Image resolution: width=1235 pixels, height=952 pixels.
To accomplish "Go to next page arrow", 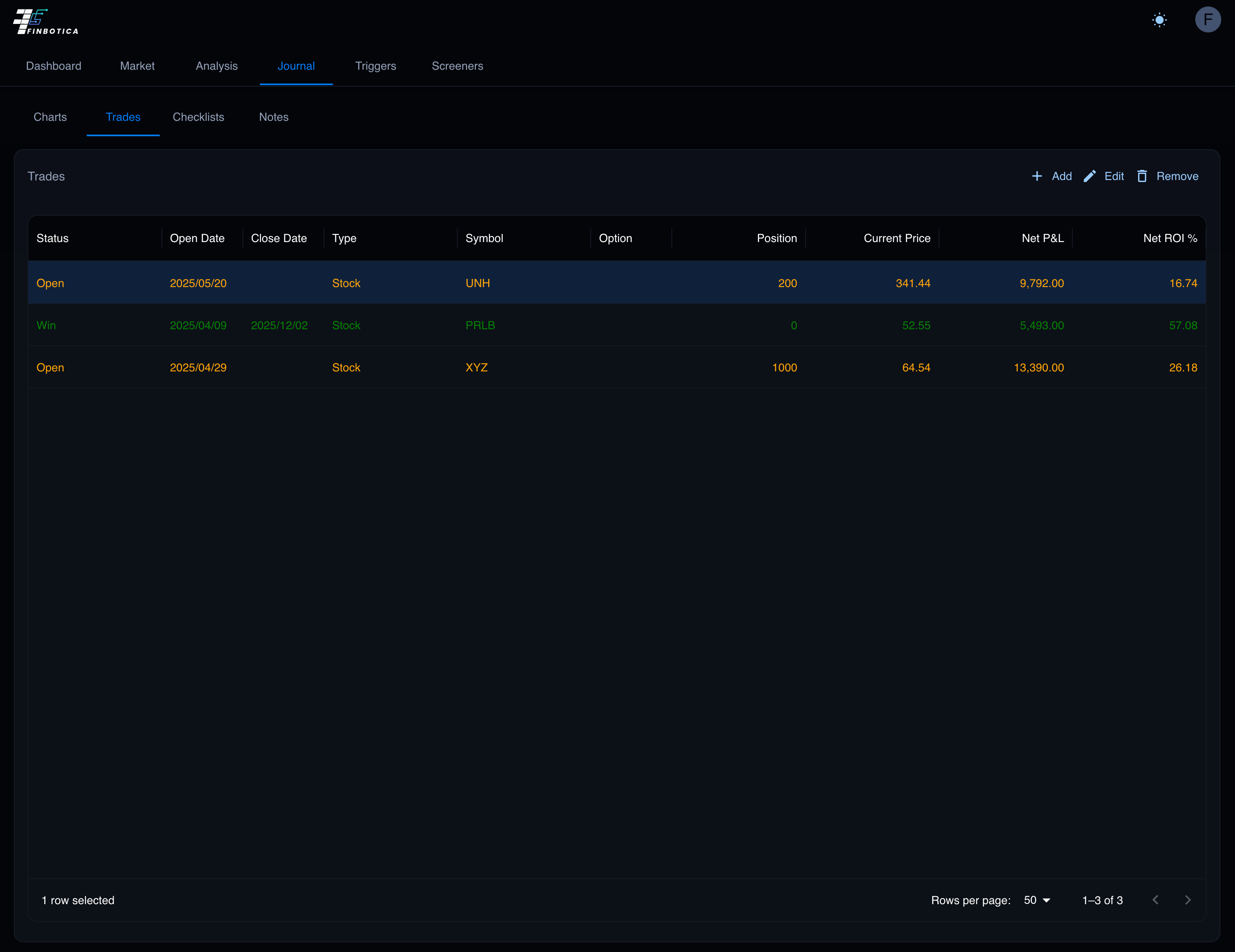I will pos(1188,900).
